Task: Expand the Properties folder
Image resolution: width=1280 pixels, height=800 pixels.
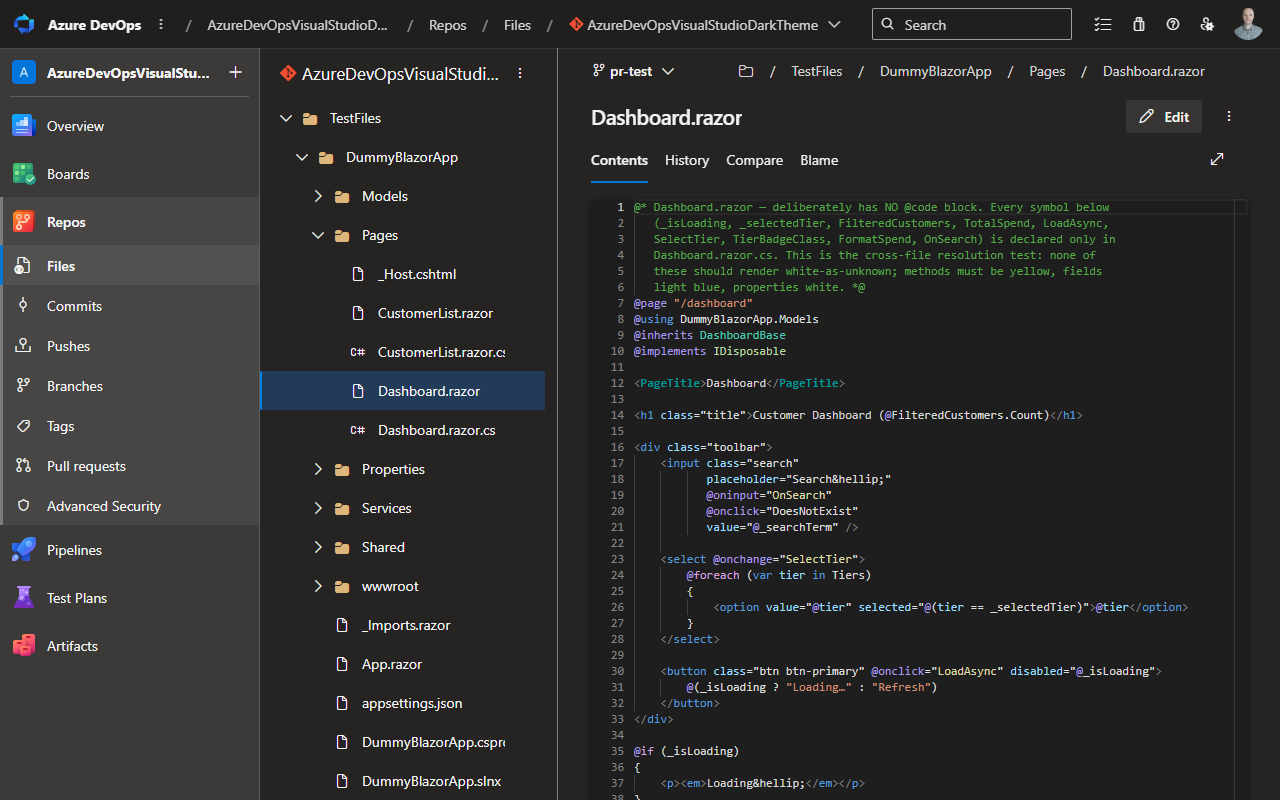Action: [318, 469]
